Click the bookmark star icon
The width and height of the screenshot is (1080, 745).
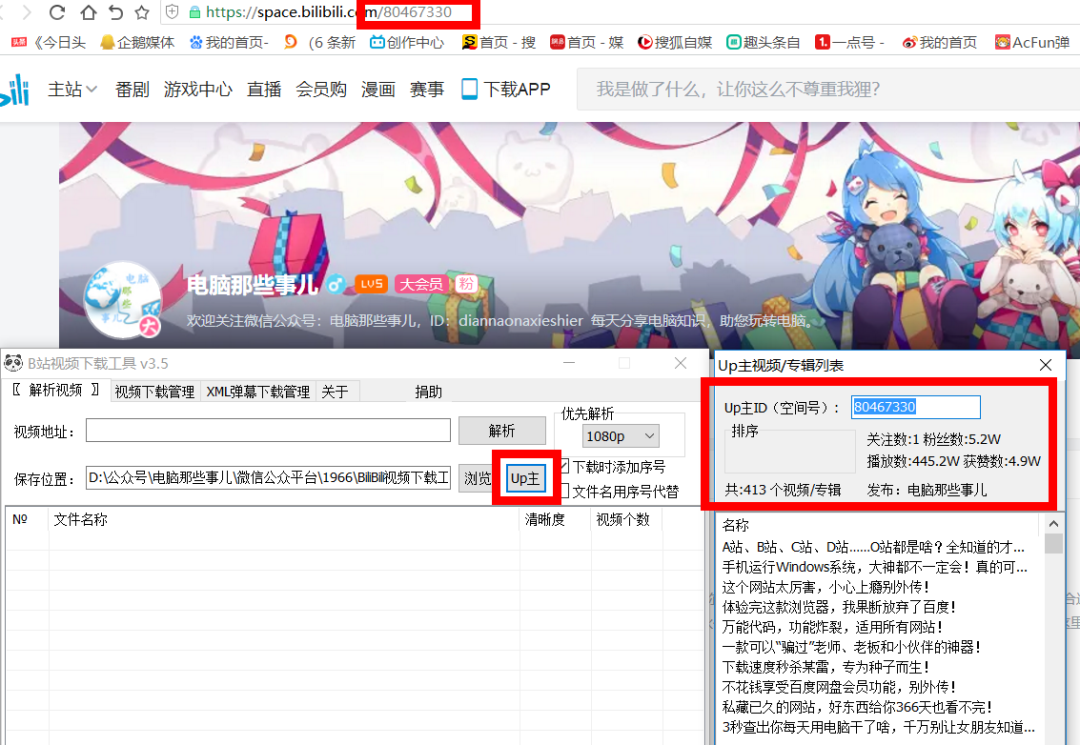(x=142, y=13)
